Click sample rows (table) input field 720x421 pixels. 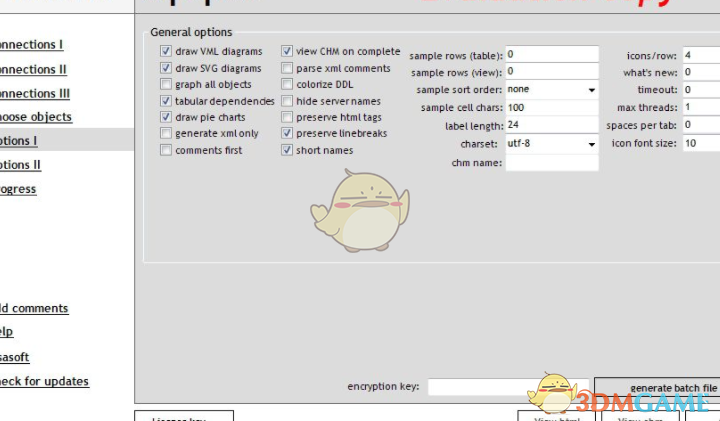coord(552,54)
